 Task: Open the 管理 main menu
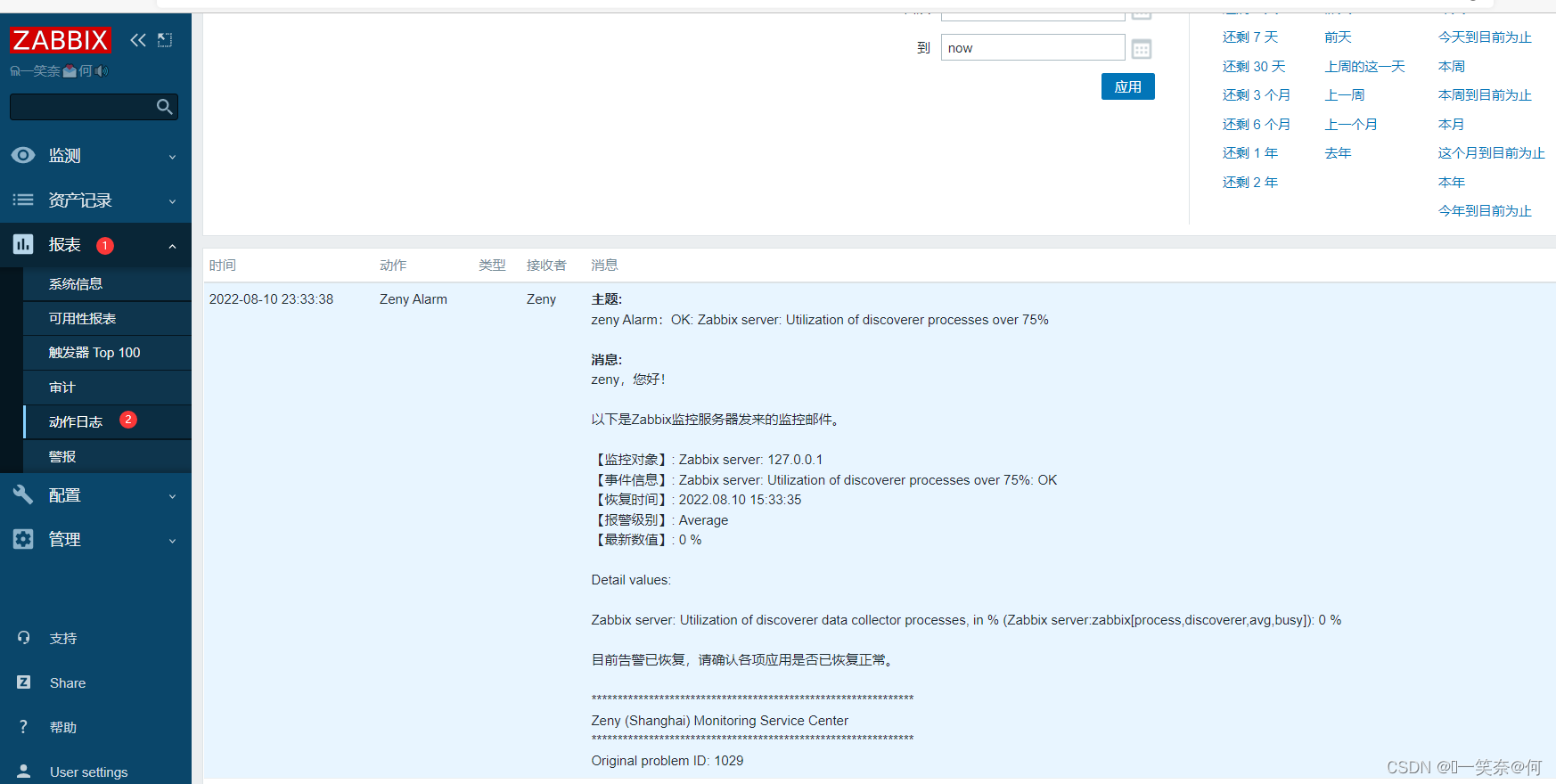click(95, 539)
